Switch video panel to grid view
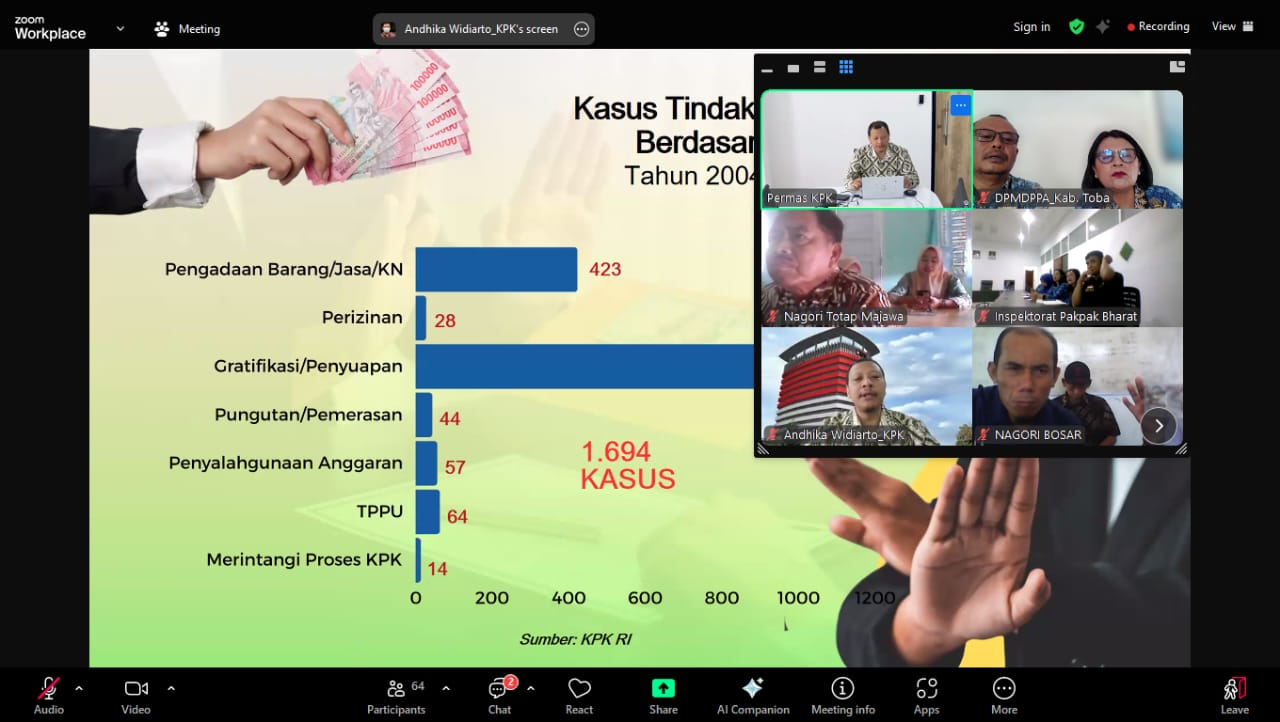Screen dimensions: 1280x722 [846, 67]
